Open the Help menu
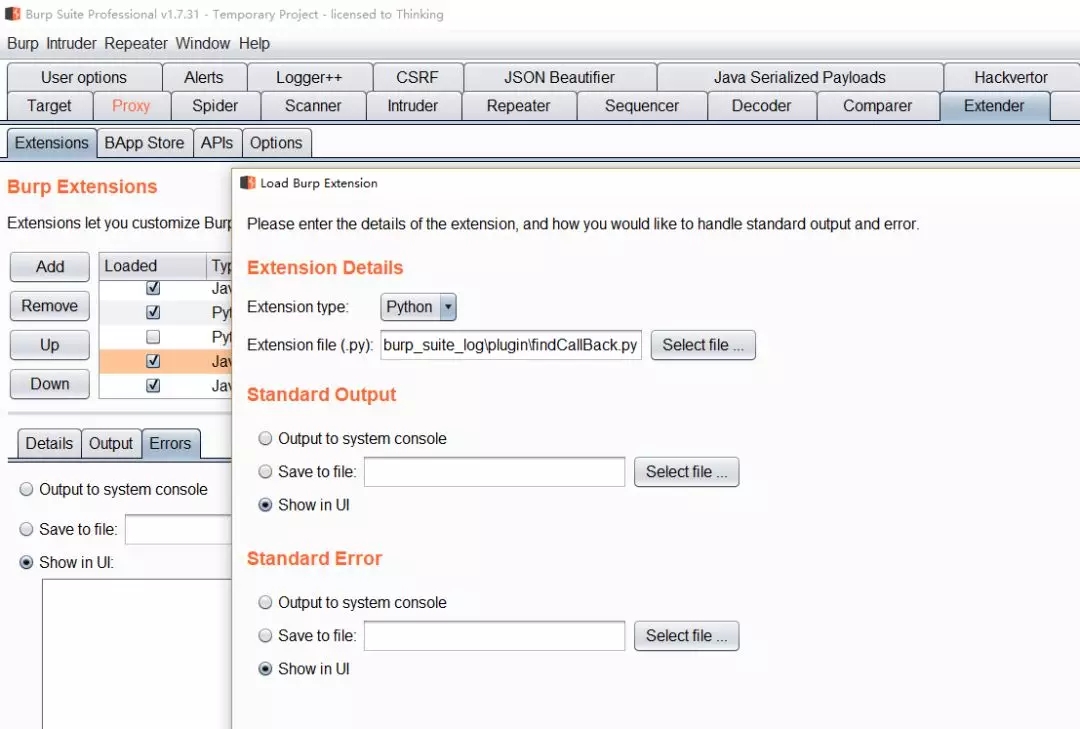 [x=254, y=43]
